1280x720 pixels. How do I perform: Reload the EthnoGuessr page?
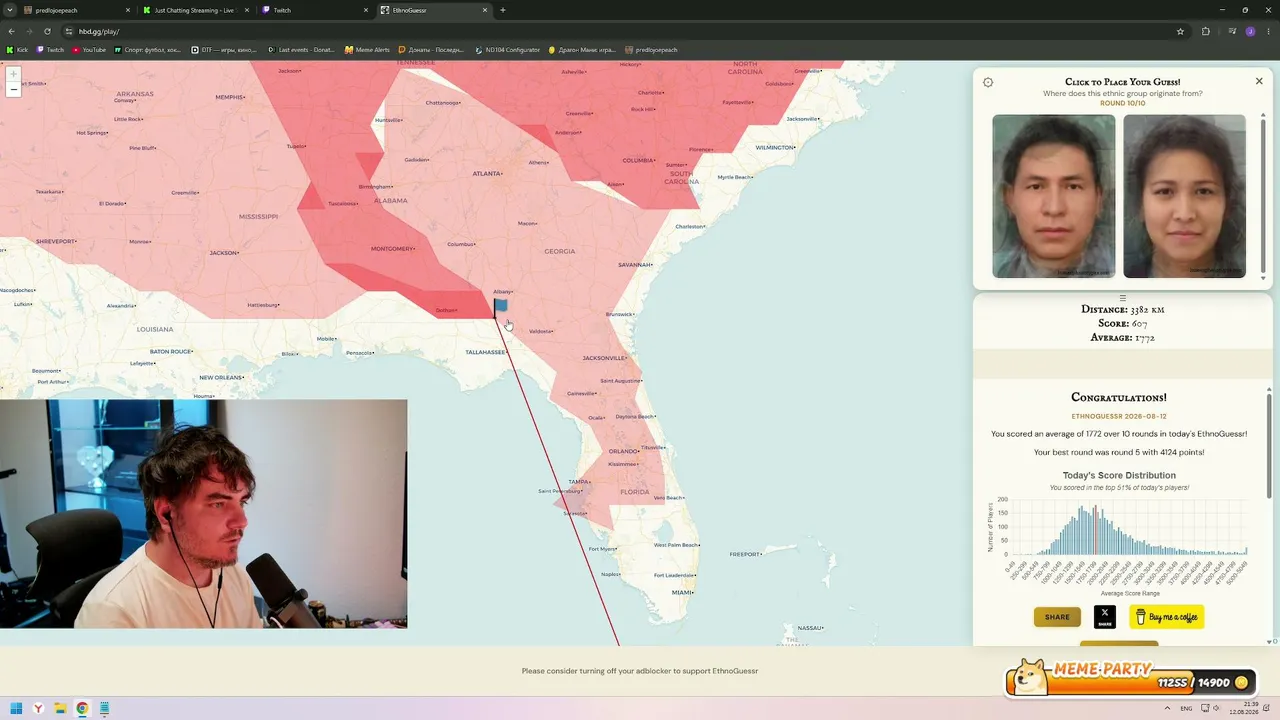coord(47,31)
